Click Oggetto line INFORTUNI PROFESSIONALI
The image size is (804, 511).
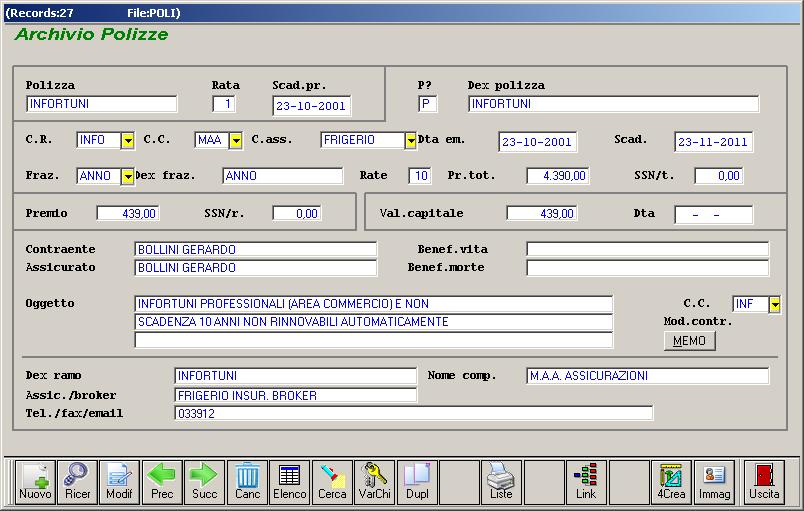point(373,304)
